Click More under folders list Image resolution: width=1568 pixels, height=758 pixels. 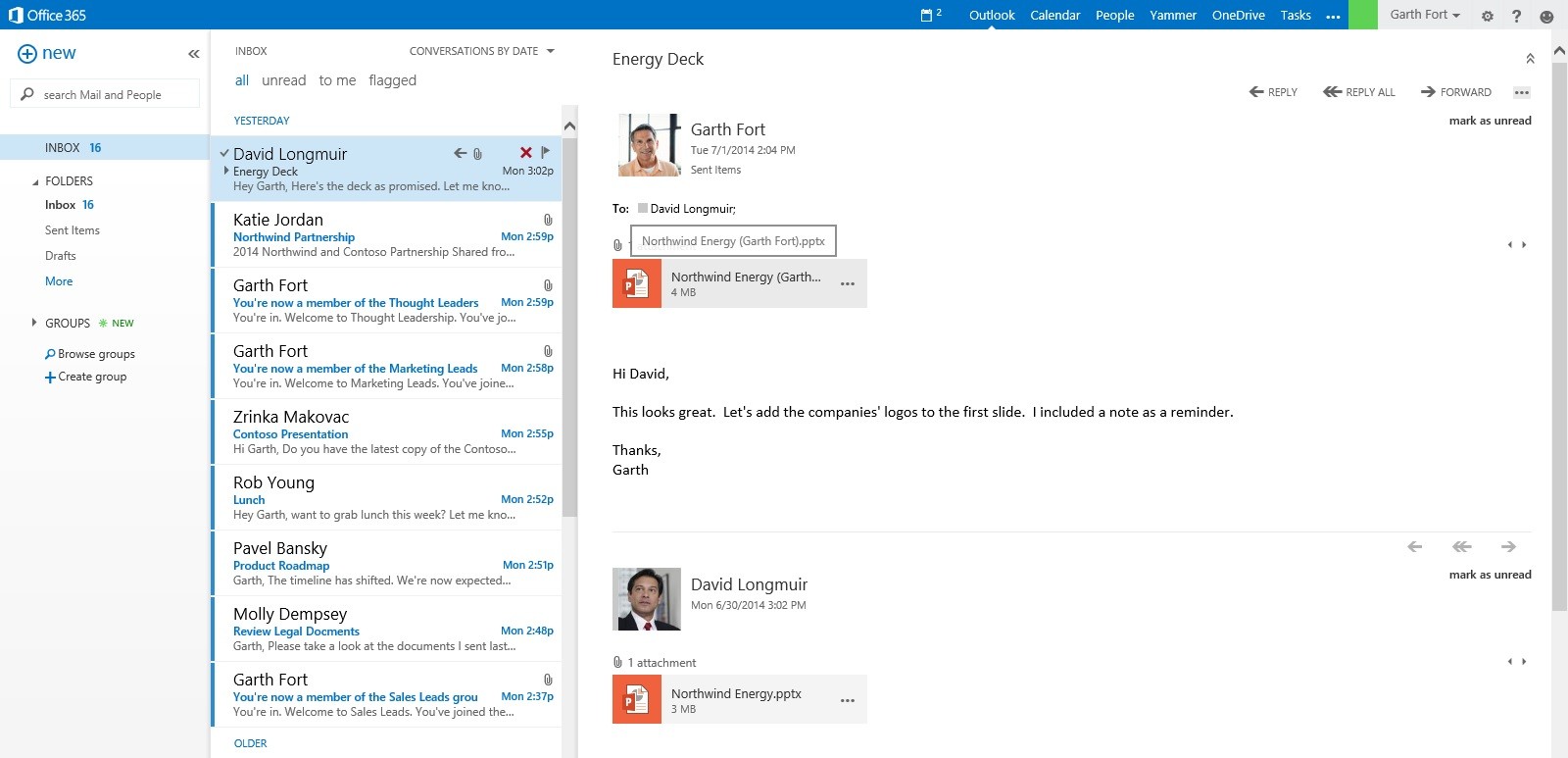[x=59, y=281]
